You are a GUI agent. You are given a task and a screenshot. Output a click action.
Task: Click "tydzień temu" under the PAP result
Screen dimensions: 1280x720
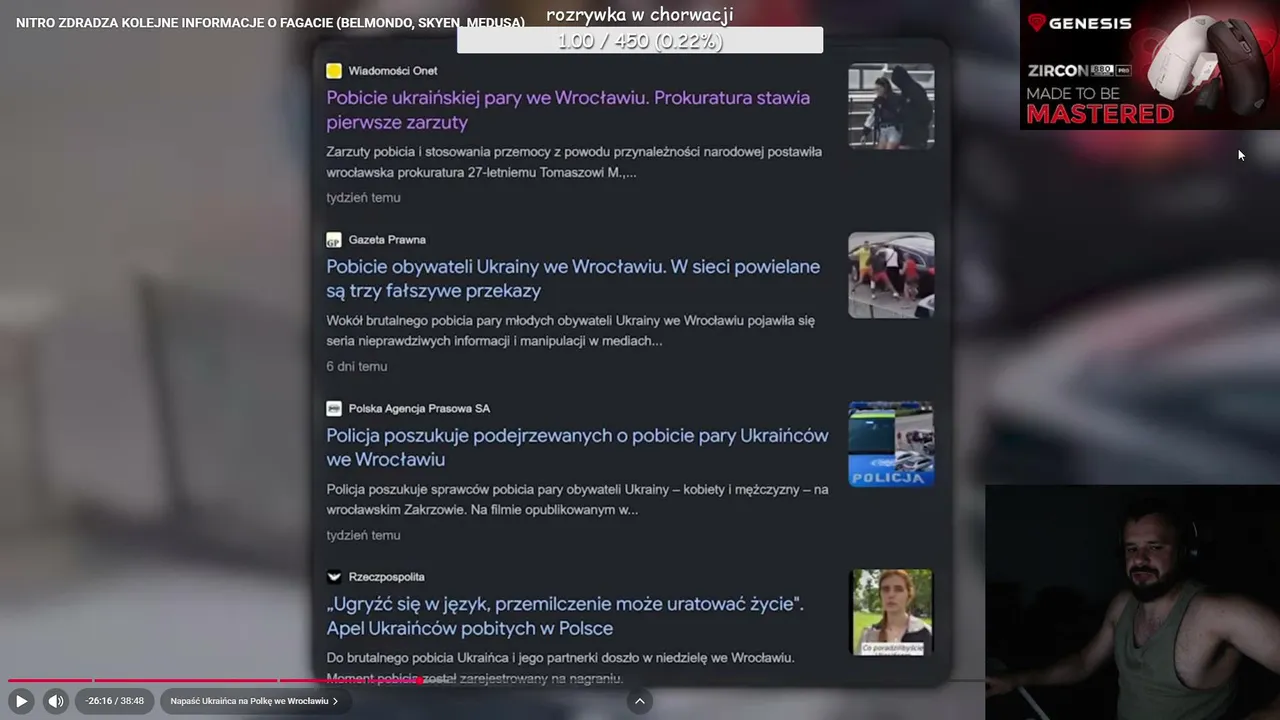(363, 536)
